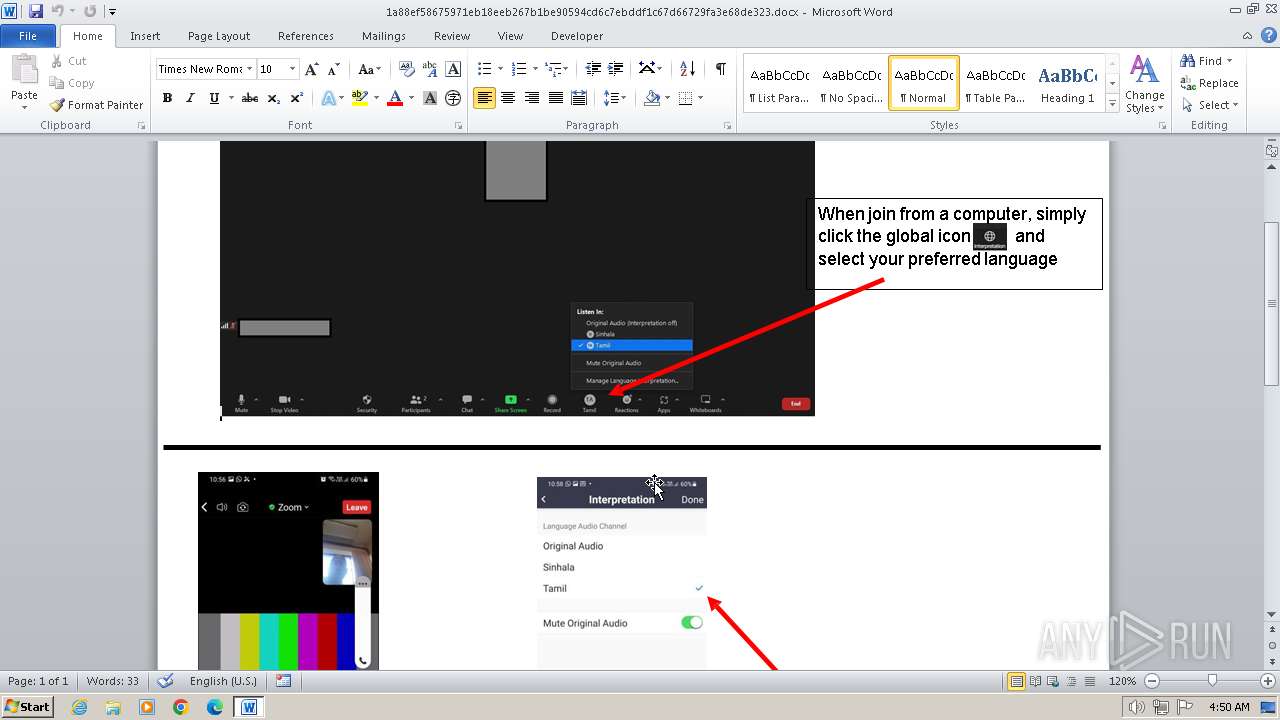
Task: Click the word count status
Action: 112,681
